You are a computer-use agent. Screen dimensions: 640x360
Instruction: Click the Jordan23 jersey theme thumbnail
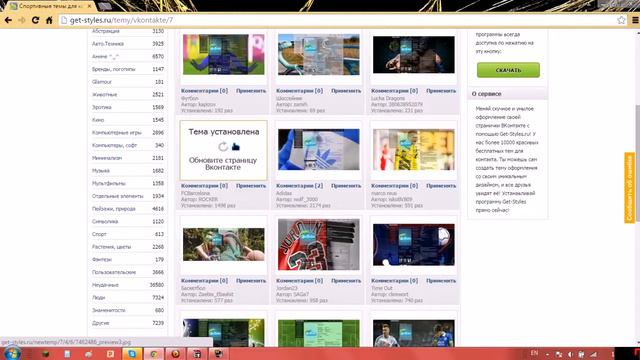(x=319, y=244)
